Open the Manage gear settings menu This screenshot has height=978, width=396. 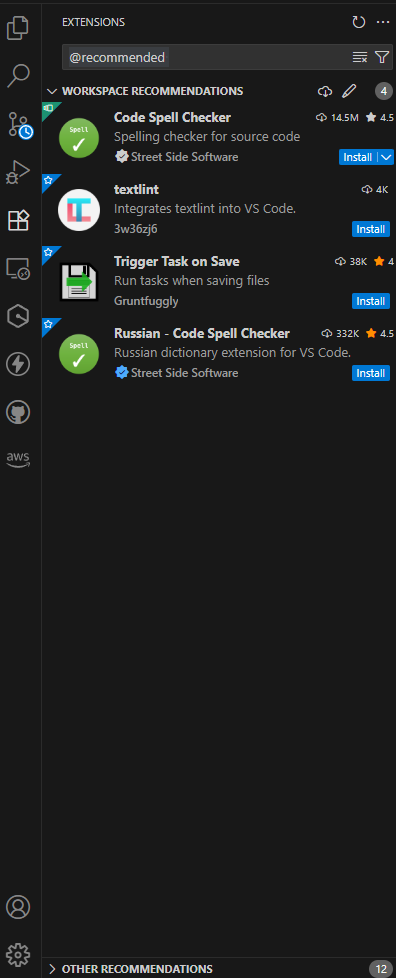(18, 954)
